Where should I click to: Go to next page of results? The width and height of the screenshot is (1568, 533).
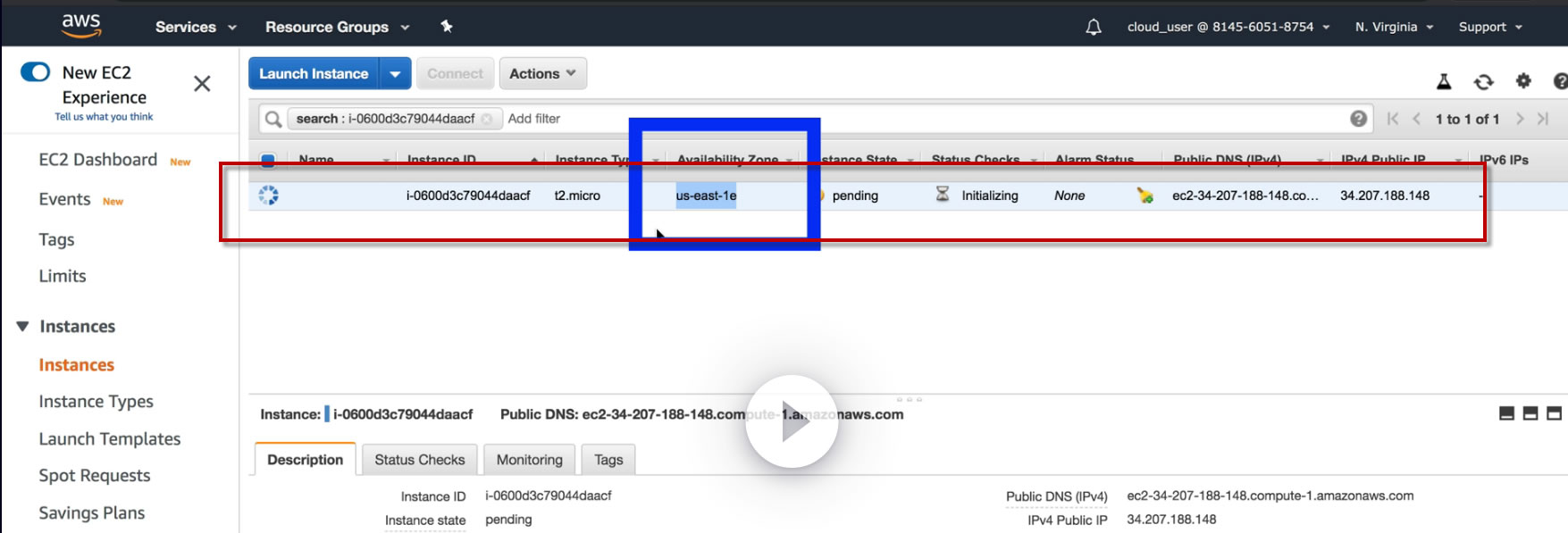click(1520, 119)
